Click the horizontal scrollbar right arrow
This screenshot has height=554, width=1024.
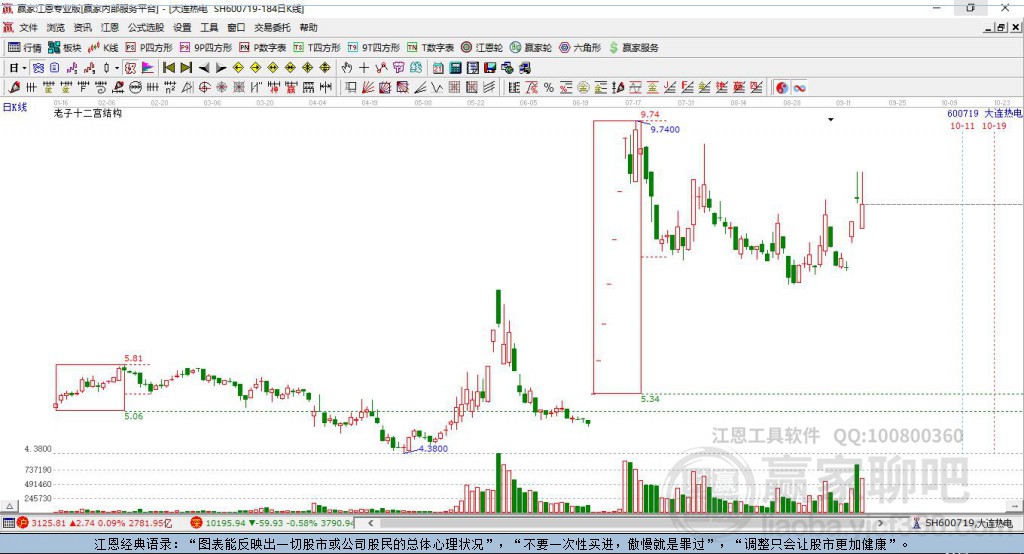point(880,523)
